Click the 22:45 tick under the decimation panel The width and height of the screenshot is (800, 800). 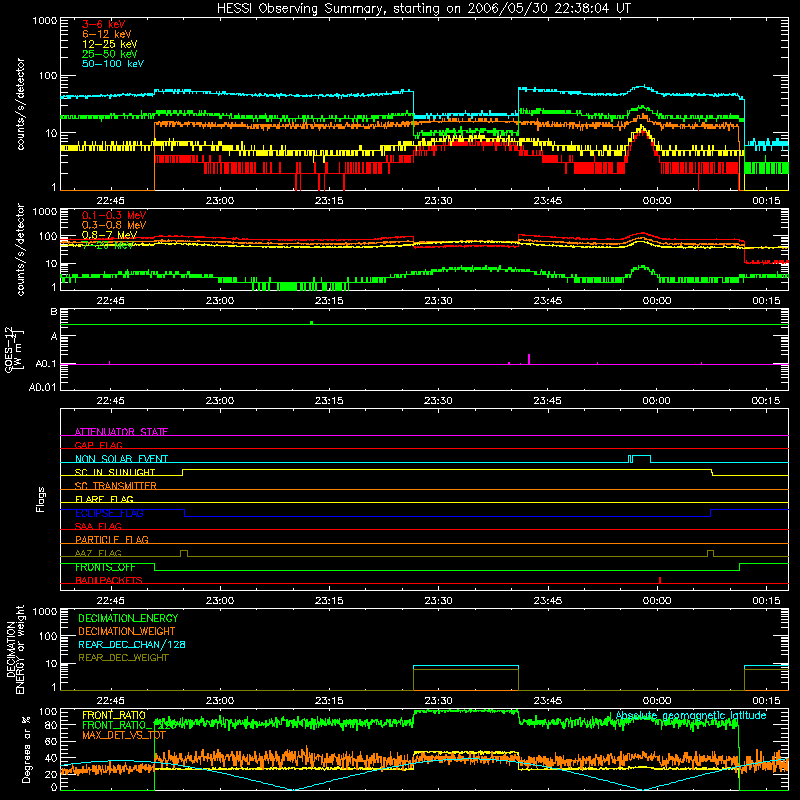tap(110, 701)
